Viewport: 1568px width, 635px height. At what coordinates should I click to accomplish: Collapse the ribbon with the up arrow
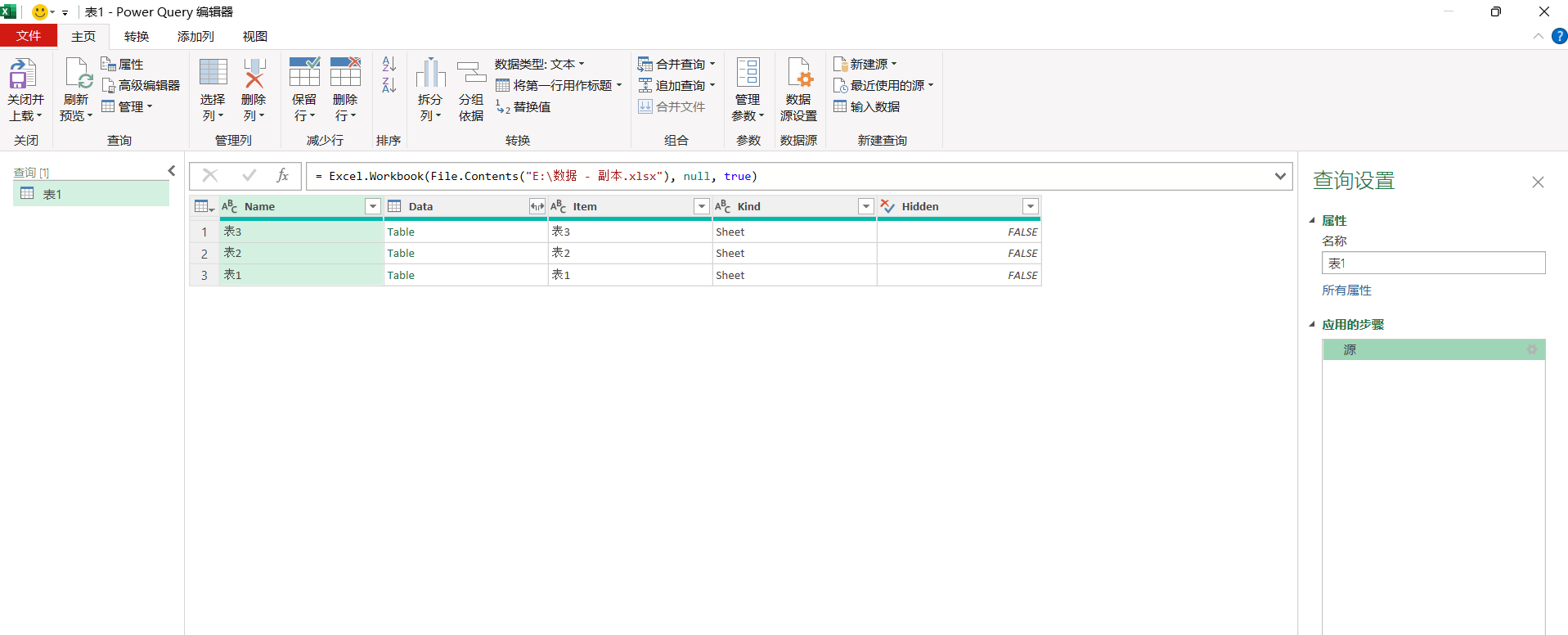coord(1539,36)
